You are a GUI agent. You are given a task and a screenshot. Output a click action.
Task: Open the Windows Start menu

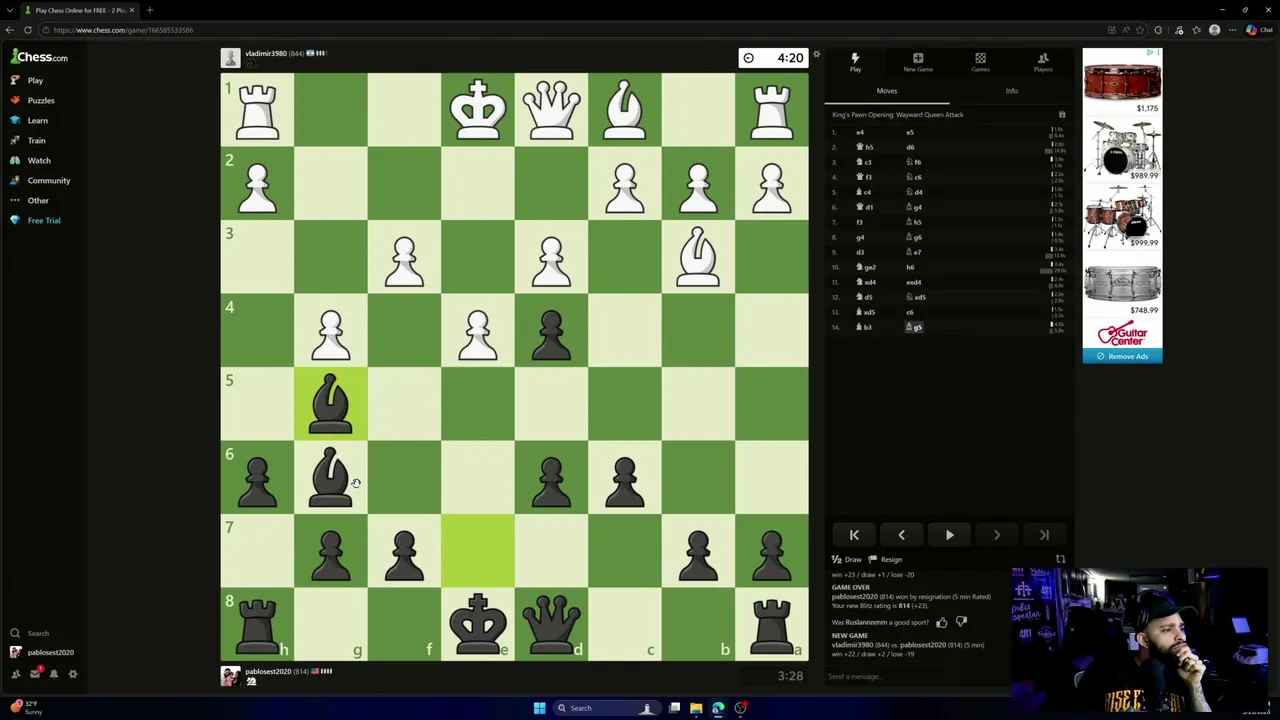pos(539,708)
